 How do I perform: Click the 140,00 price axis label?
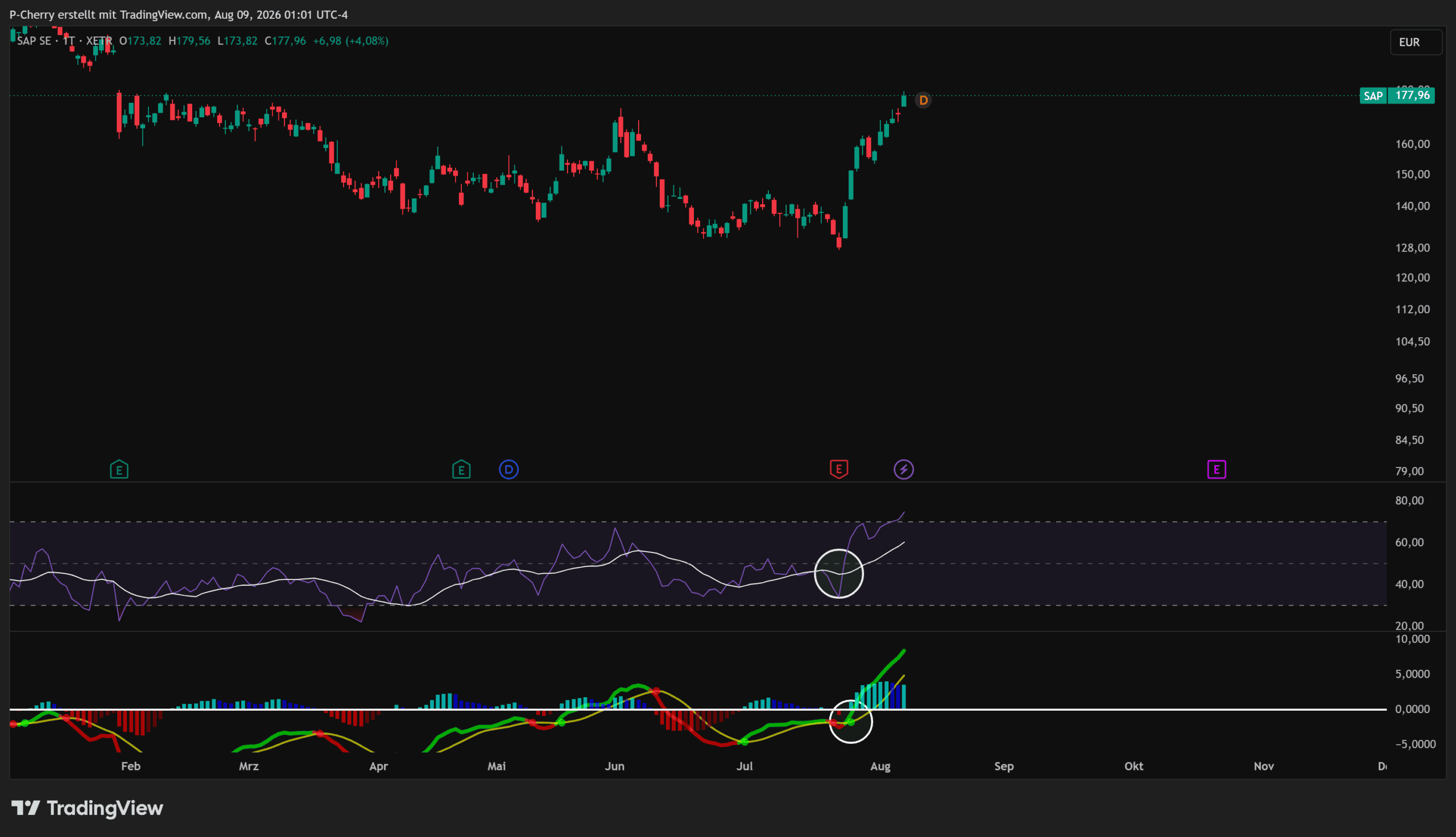tap(1412, 206)
